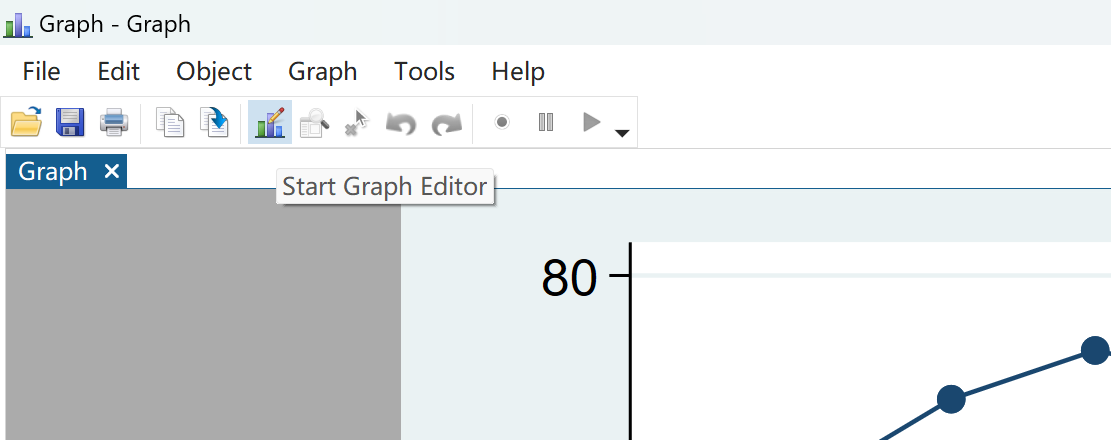Click the Open file folder icon
This screenshot has height=440, width=1111.
click(x=26, y=123)
